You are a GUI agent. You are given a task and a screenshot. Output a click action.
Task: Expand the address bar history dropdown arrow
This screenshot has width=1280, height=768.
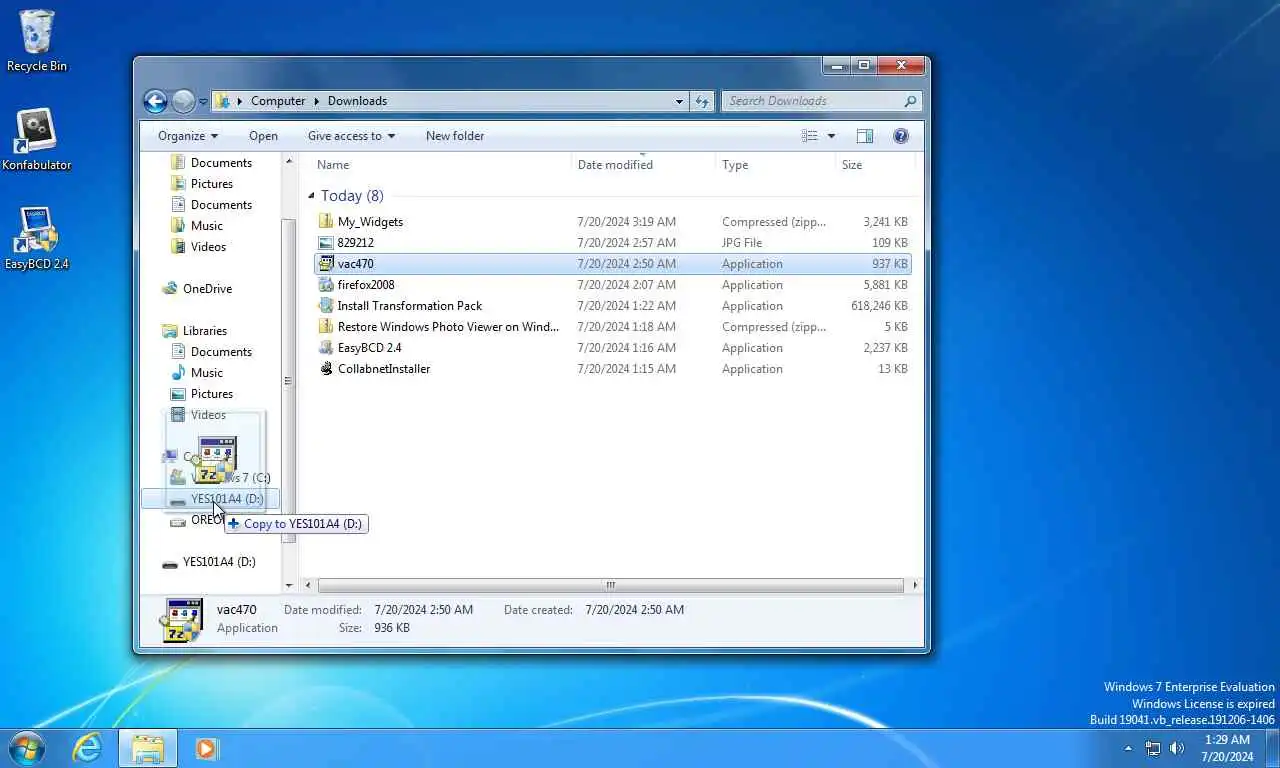pyautogui.click(x=679, y=101)
